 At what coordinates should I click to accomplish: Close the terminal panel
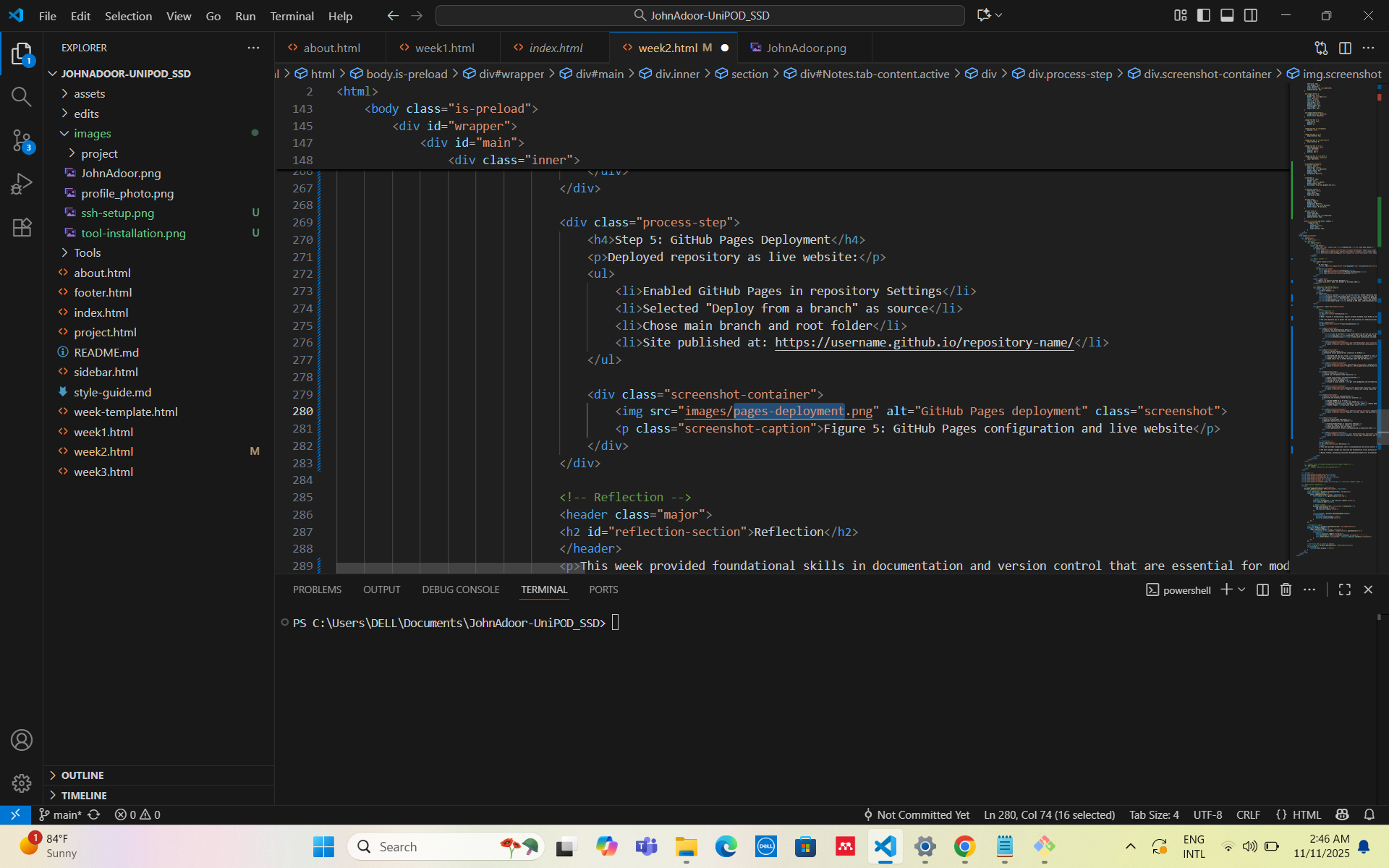[x=1368, y=590]
